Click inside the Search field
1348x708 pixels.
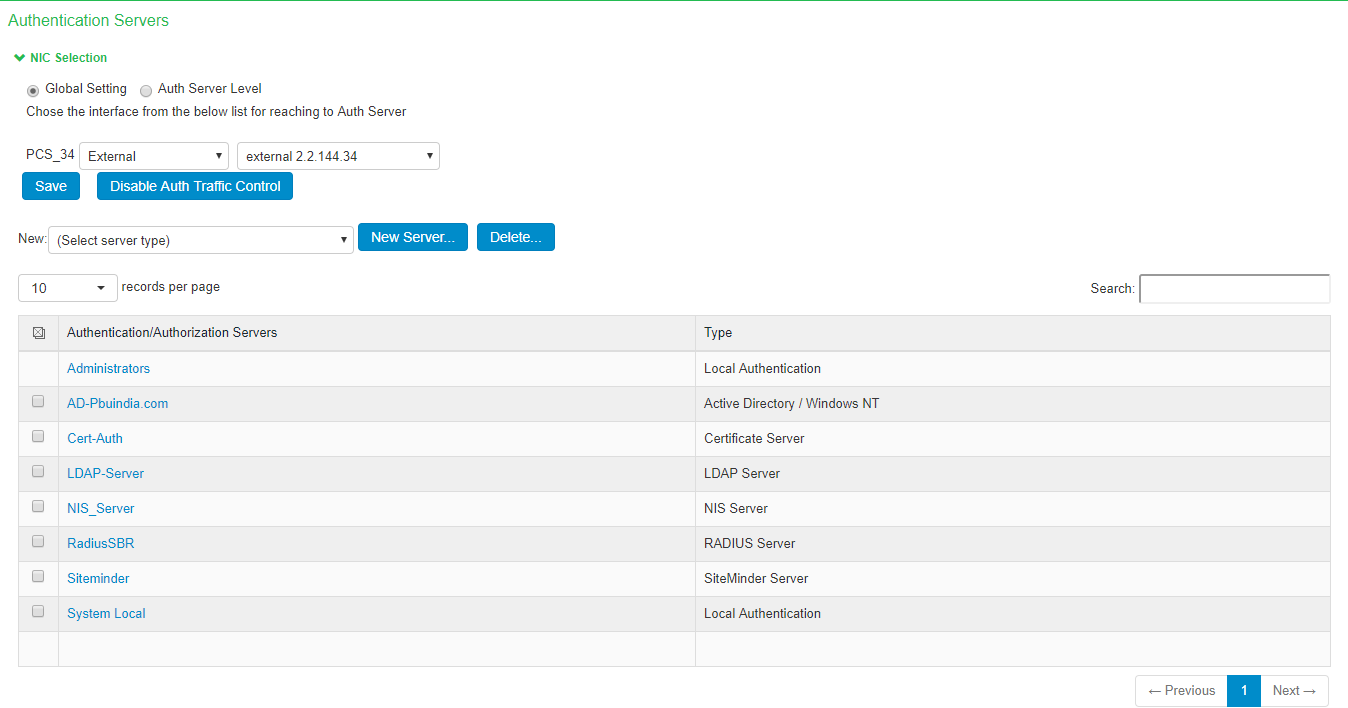pos(1234,288)
